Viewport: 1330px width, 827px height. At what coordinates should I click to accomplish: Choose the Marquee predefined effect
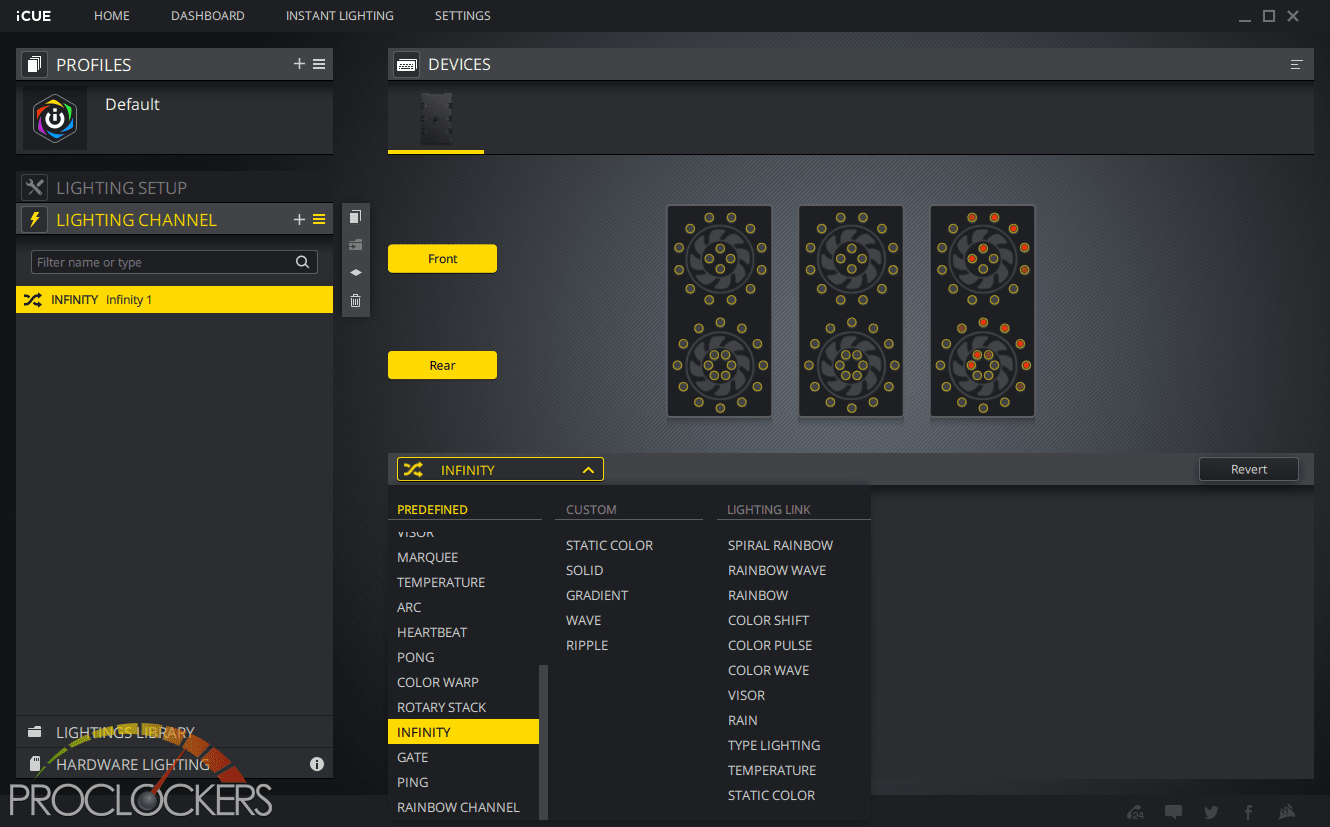pos(427,557)
